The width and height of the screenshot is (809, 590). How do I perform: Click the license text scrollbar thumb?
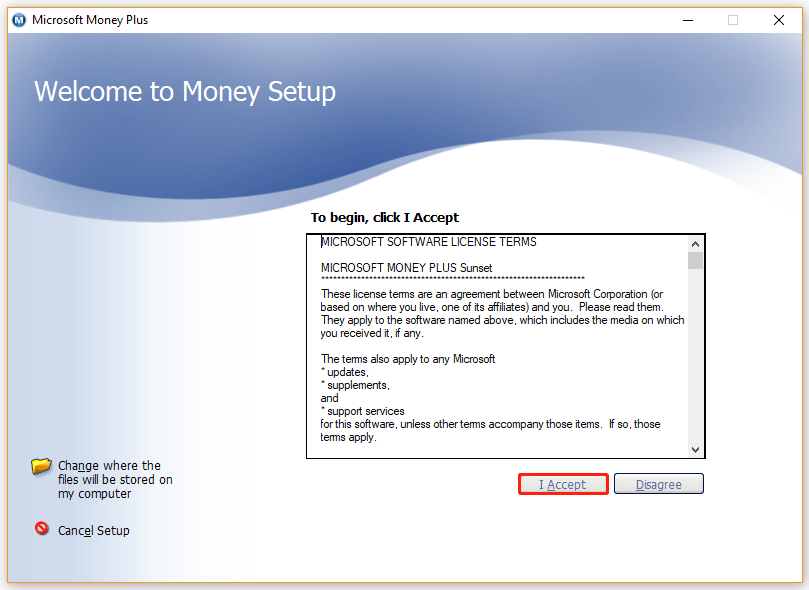coord(695,260)
